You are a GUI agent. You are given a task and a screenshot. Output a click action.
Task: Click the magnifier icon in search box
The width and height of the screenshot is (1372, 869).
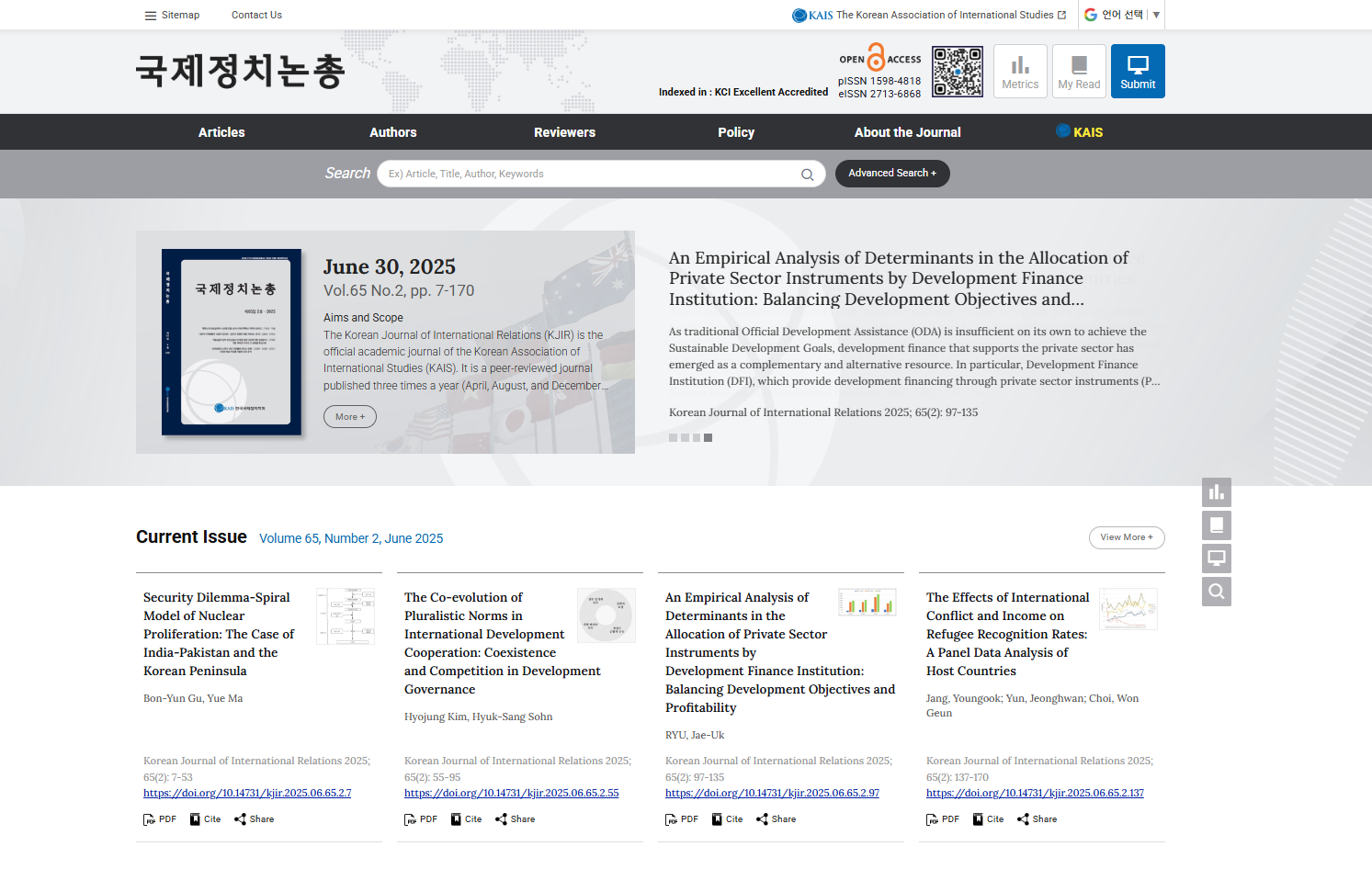coord(807,175)
